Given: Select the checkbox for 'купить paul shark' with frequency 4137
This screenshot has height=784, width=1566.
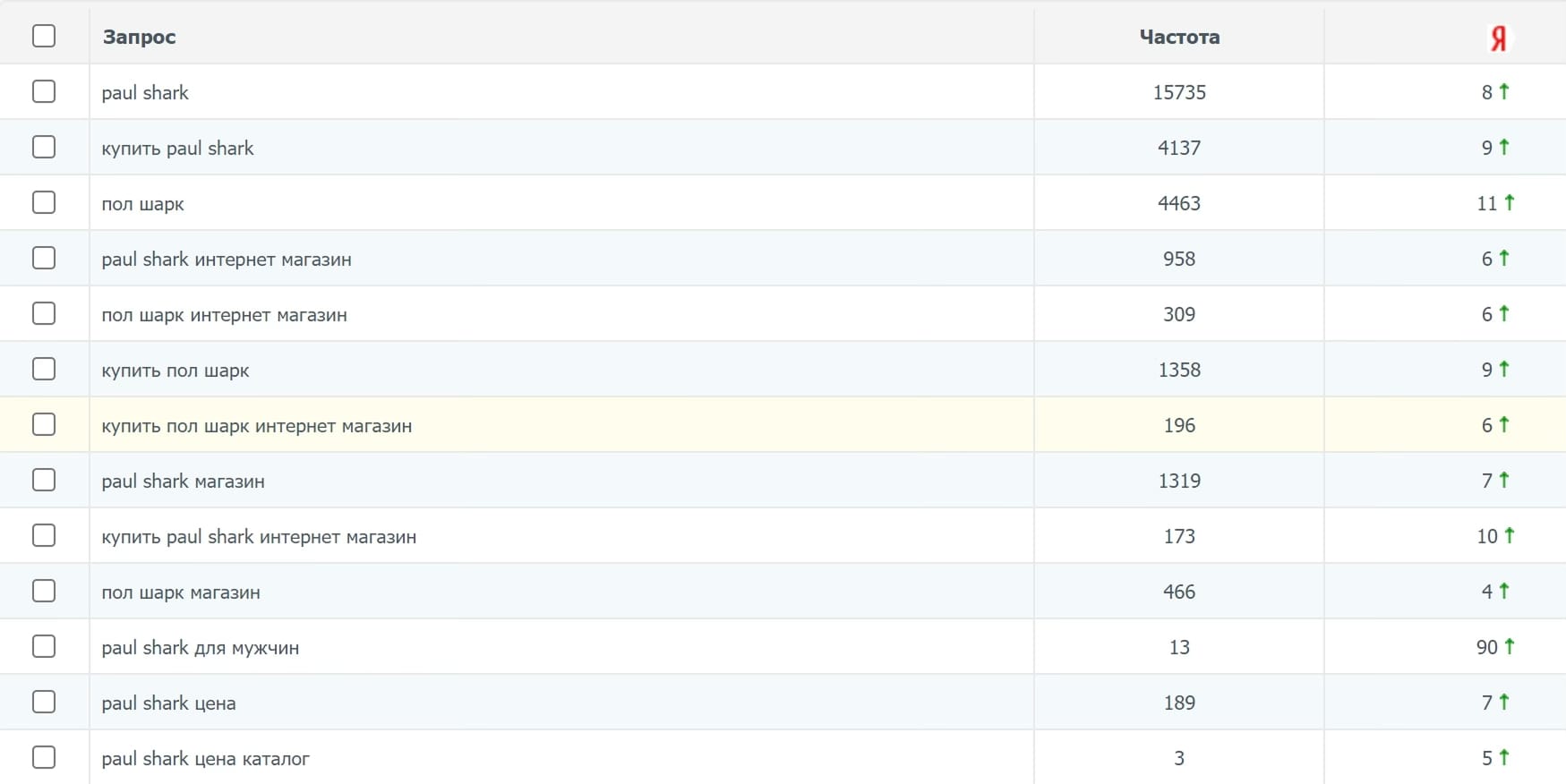Looking at the screenshot, I should click(44, 147).
